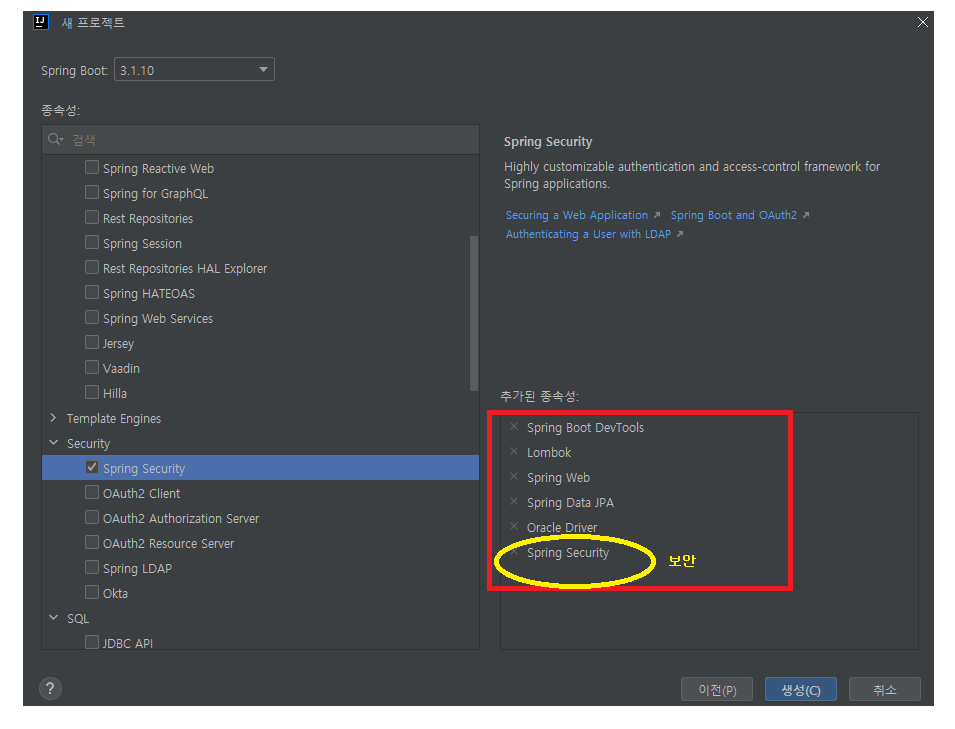Viewport: 955px width, 729px height.
Task: Enable Rest Repositories checkbox
Action: (92, 217)
